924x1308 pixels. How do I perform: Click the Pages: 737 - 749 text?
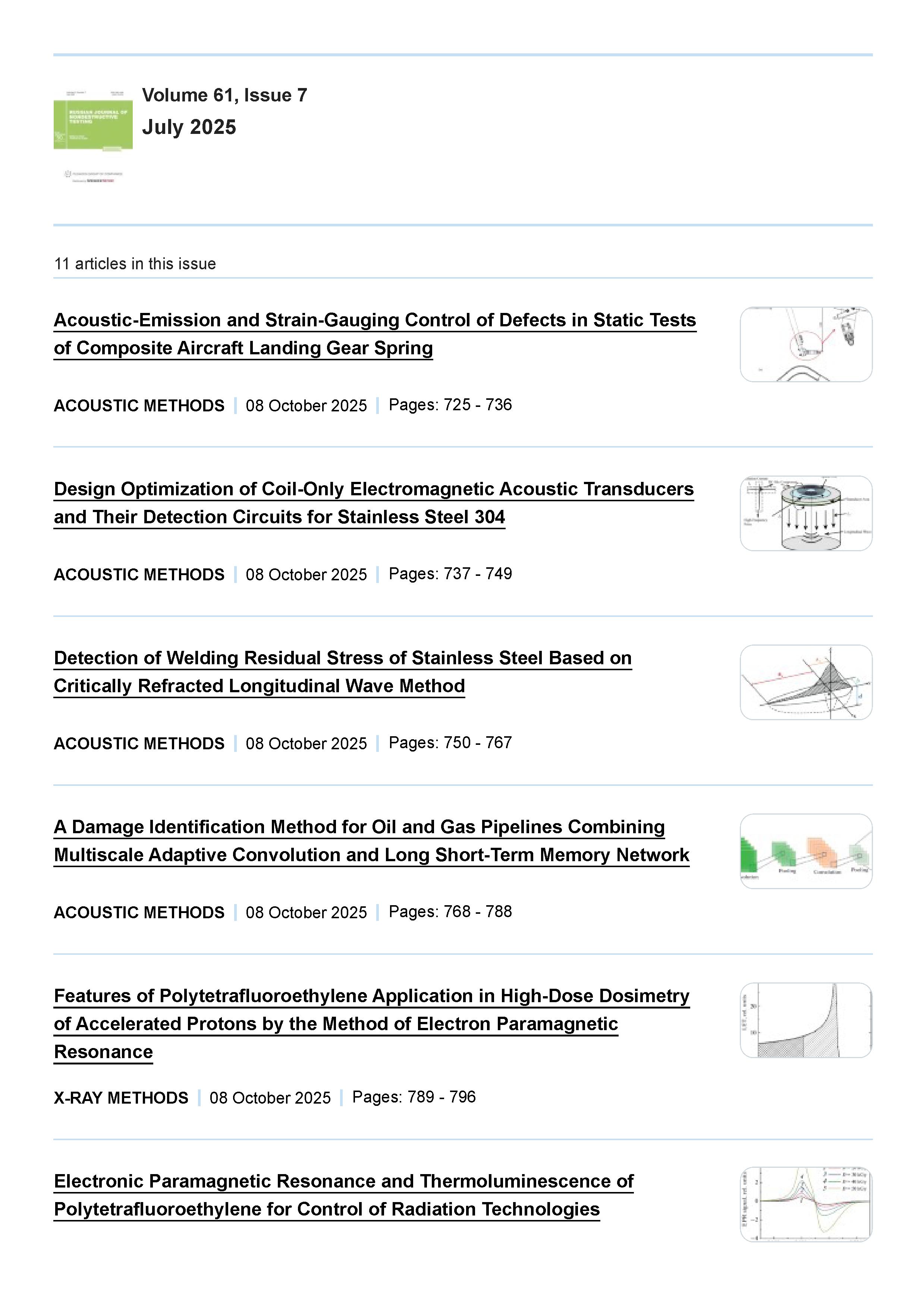450,574
